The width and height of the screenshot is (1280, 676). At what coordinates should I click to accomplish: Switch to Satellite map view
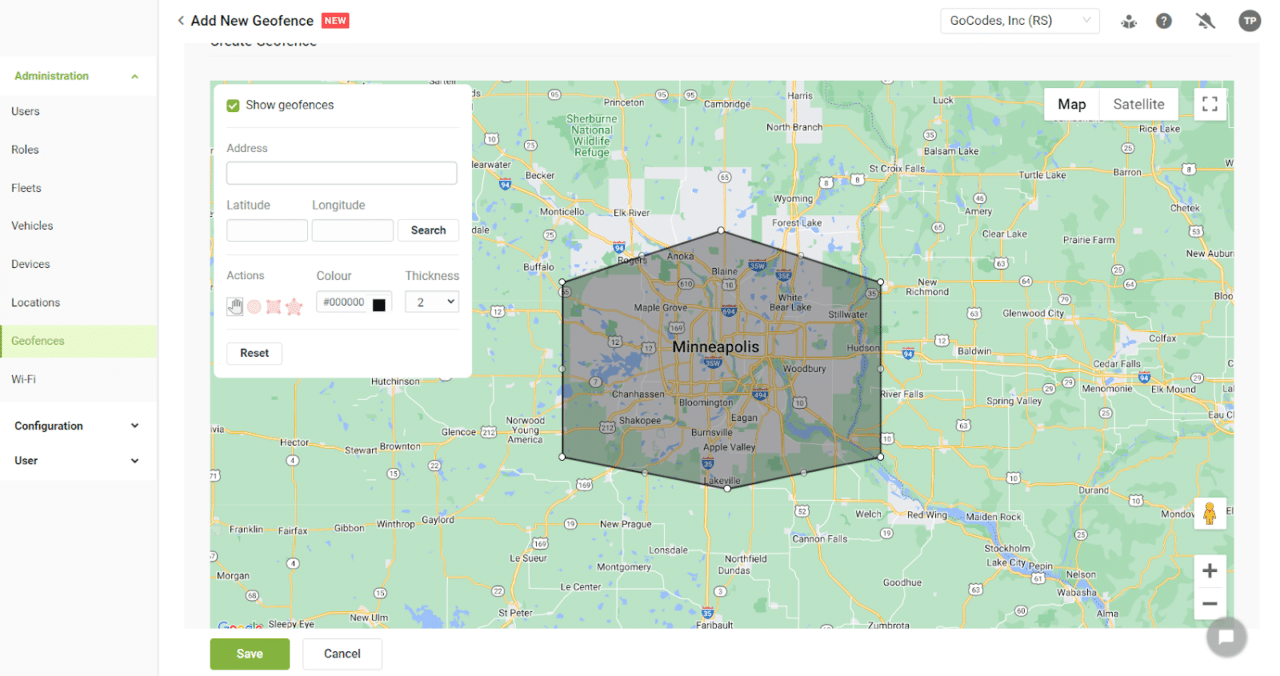pos(1138,103)
